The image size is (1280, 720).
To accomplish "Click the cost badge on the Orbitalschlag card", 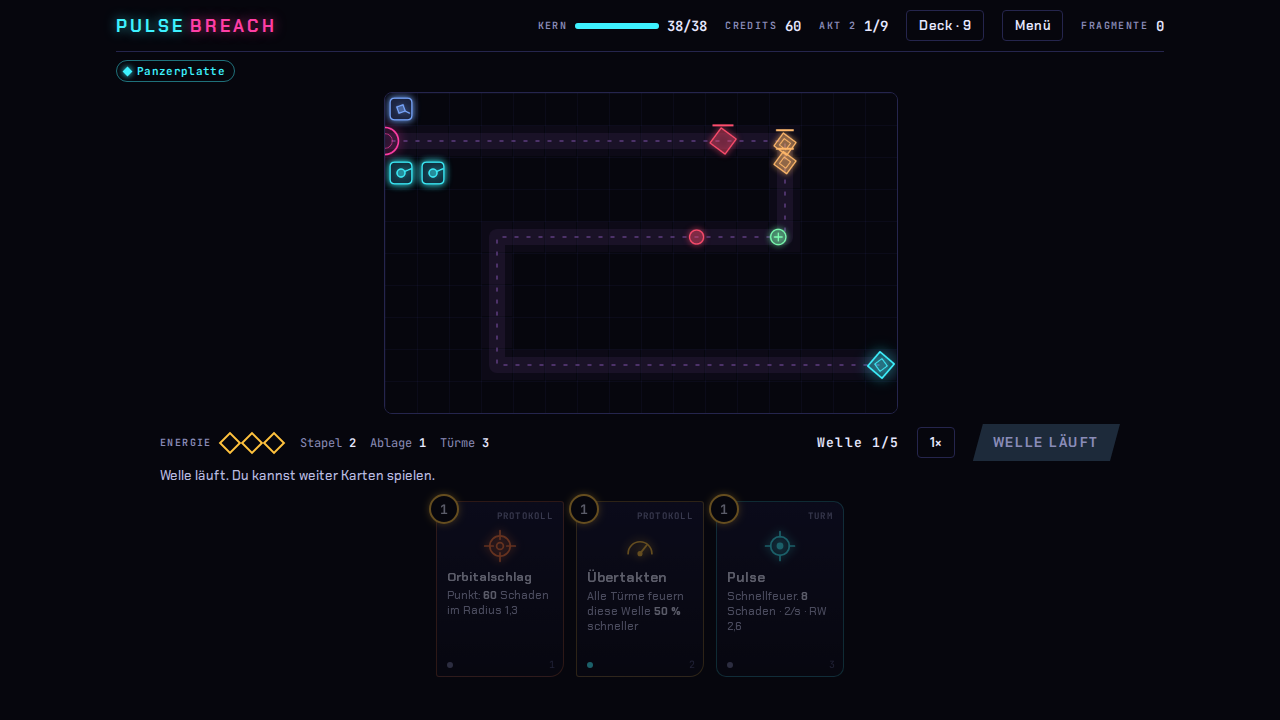I will tap(444, 509).
